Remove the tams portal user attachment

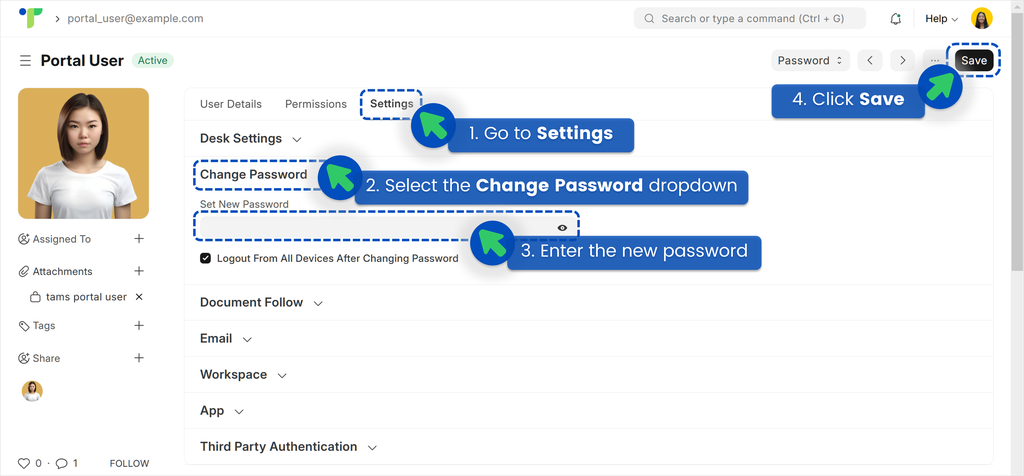[138, 296]
